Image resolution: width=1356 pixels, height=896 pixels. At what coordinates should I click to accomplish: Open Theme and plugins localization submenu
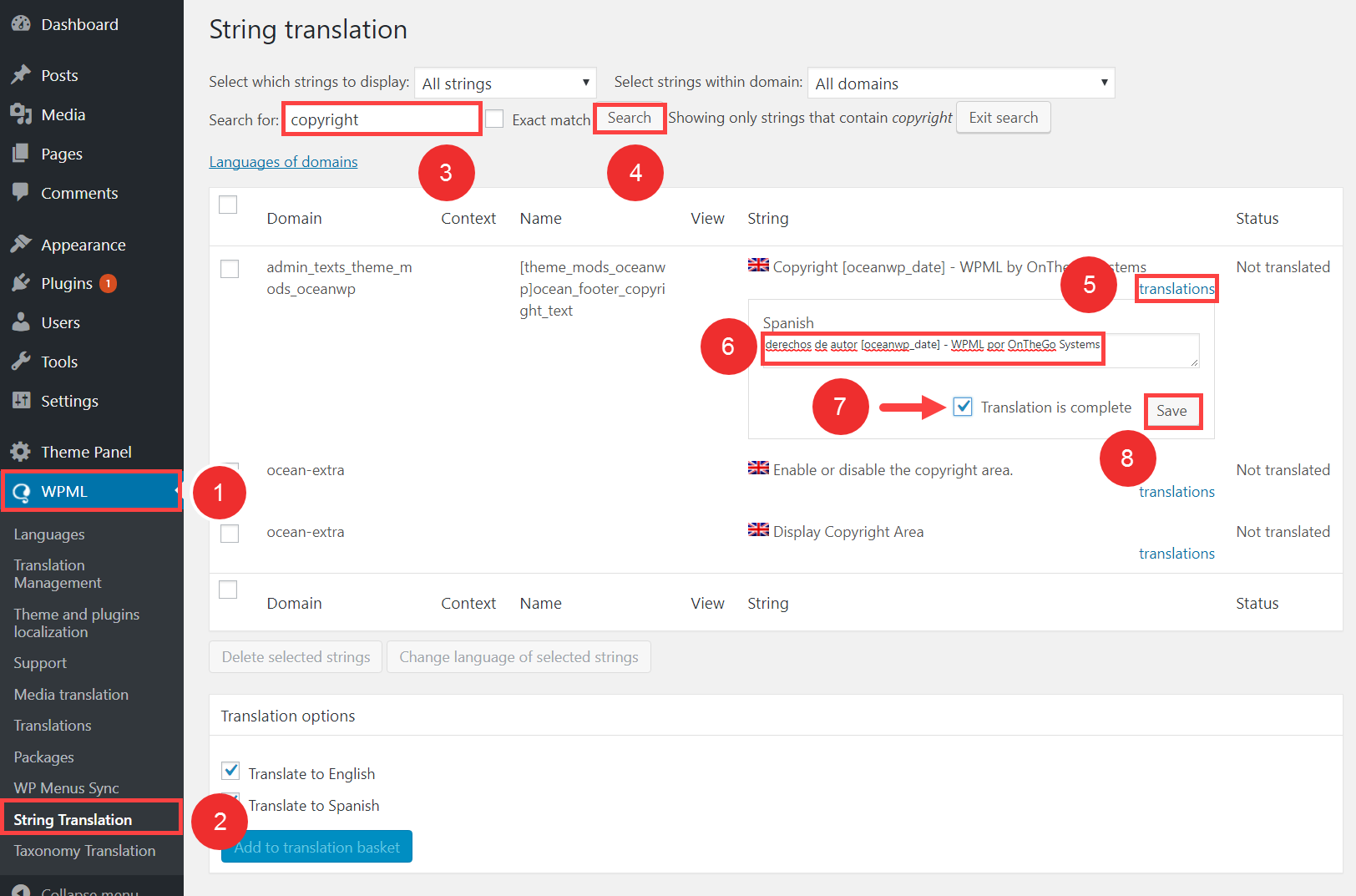[x=77, y=623]
